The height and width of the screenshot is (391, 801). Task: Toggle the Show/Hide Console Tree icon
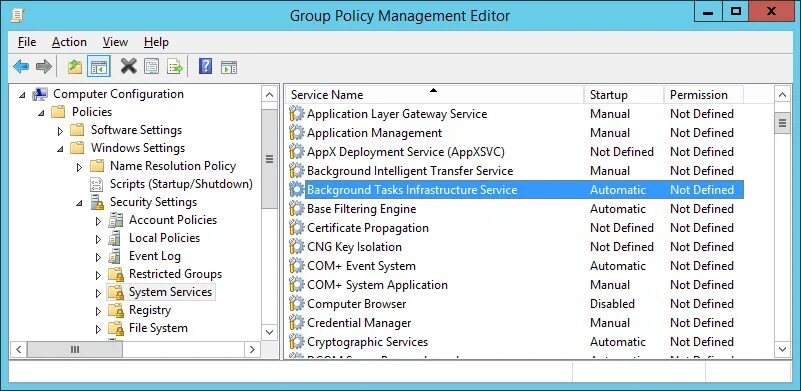coord(99,67)
